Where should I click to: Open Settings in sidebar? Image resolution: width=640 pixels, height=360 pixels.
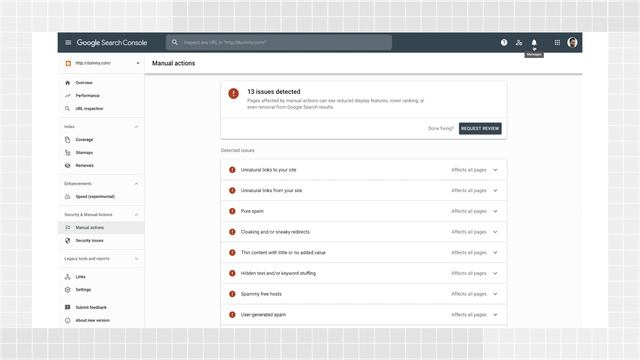[83, 290]
